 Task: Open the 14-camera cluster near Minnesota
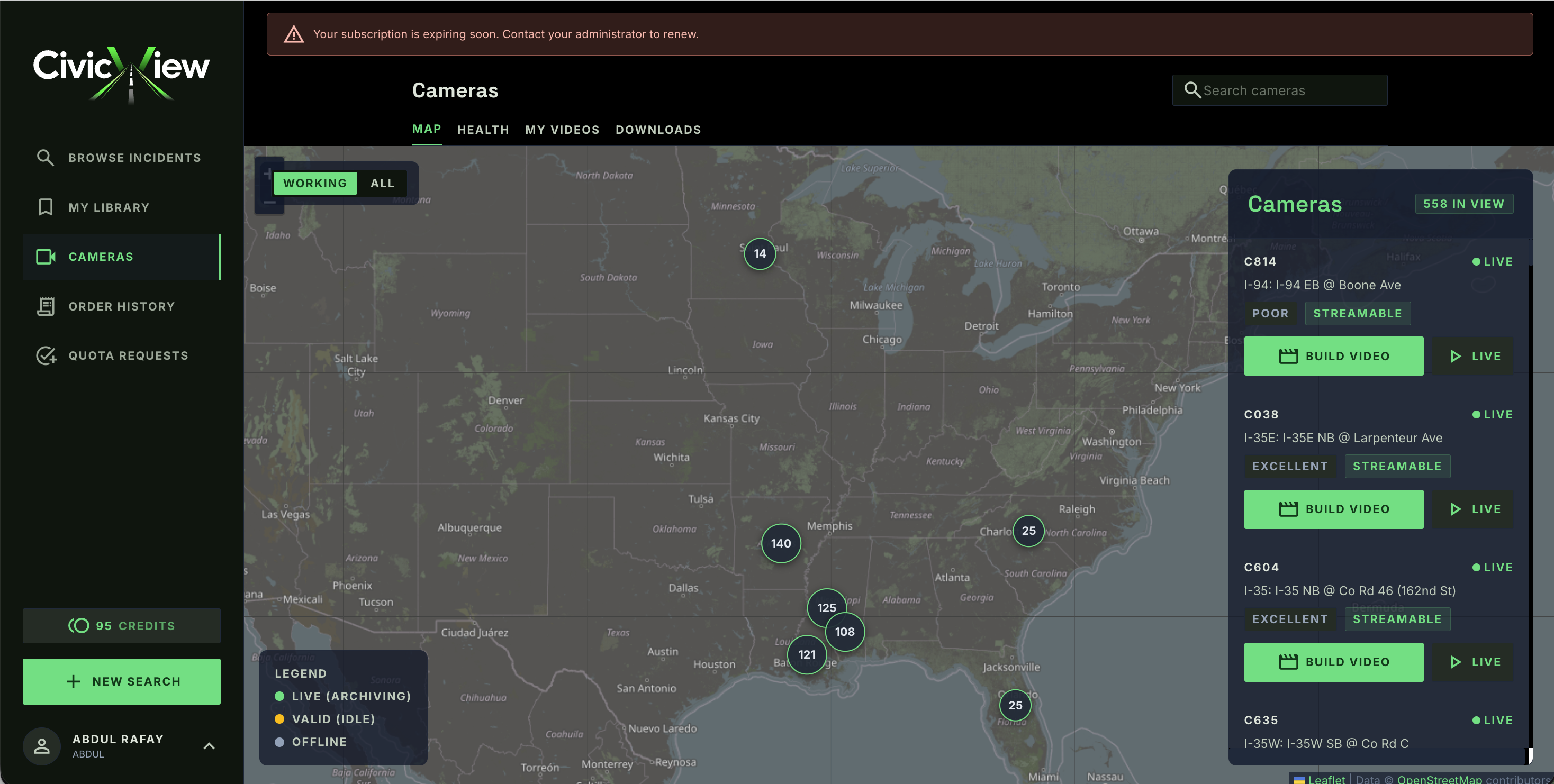760,253
